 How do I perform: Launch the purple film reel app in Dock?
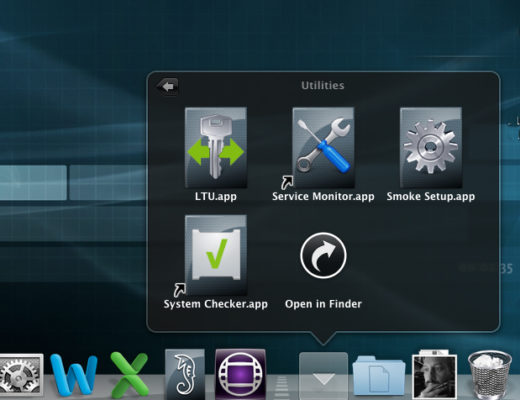(240, 374)
